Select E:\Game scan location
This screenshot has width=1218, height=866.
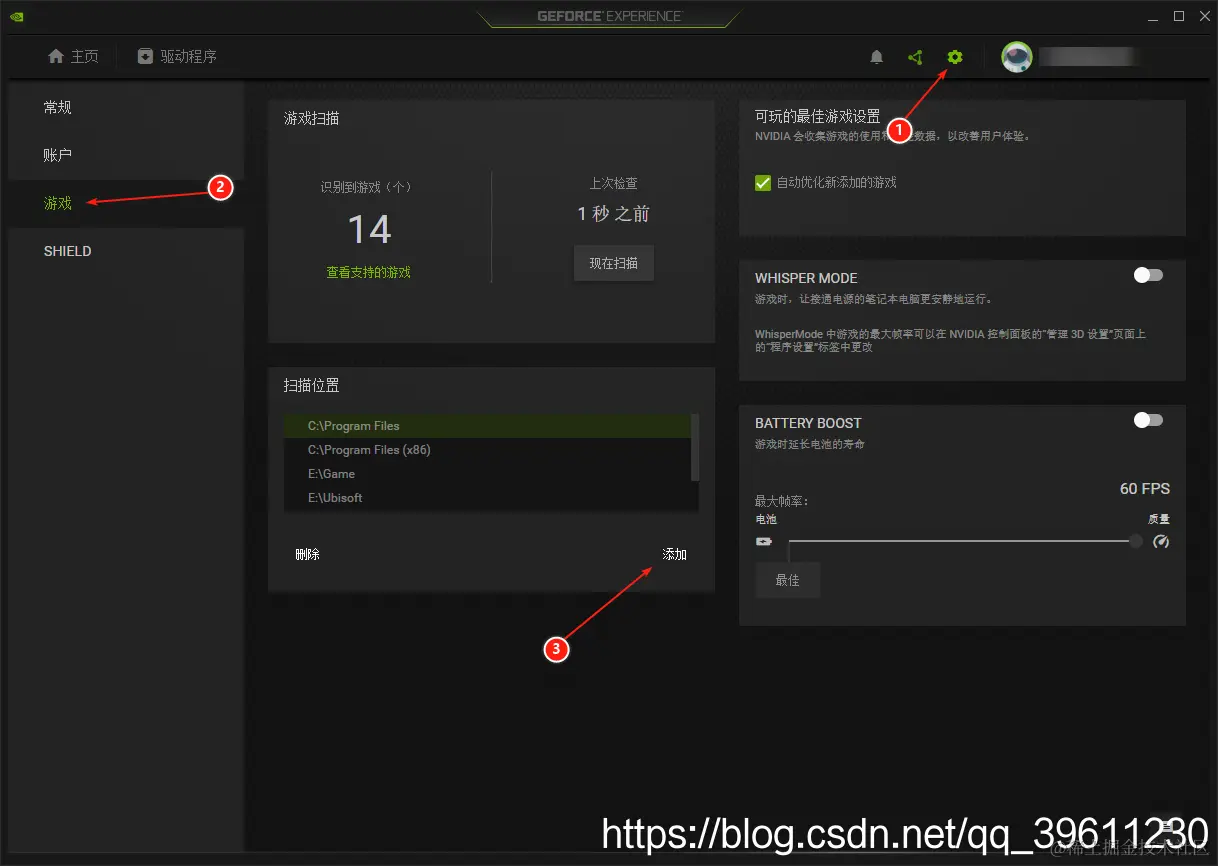click(487, 474)
